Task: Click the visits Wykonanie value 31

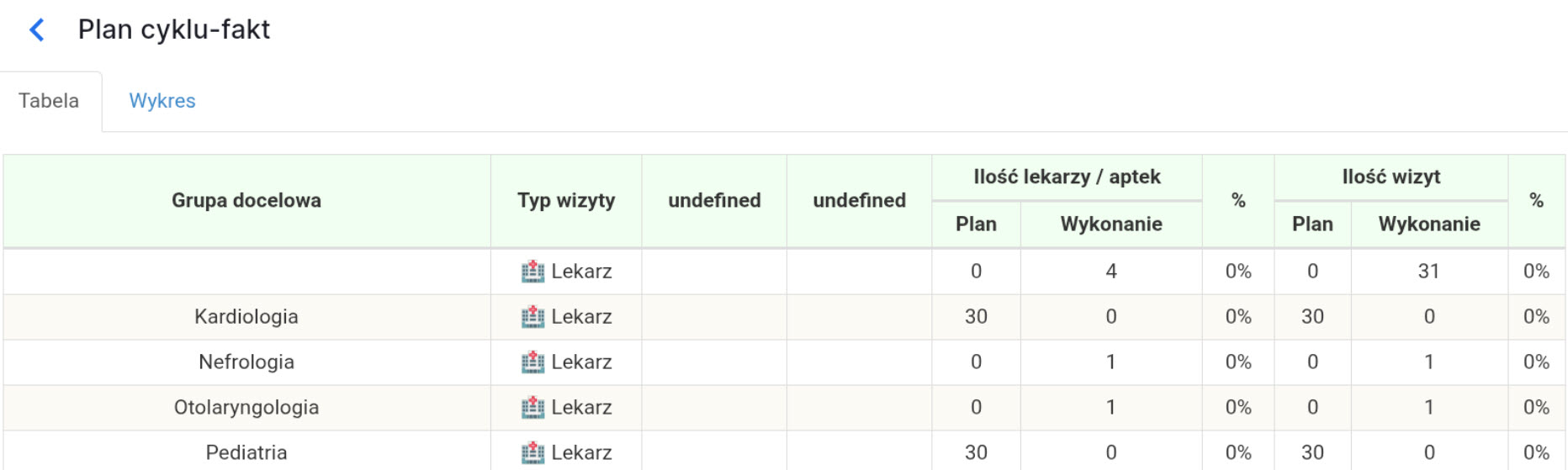Action: (x=1428, y=272)
